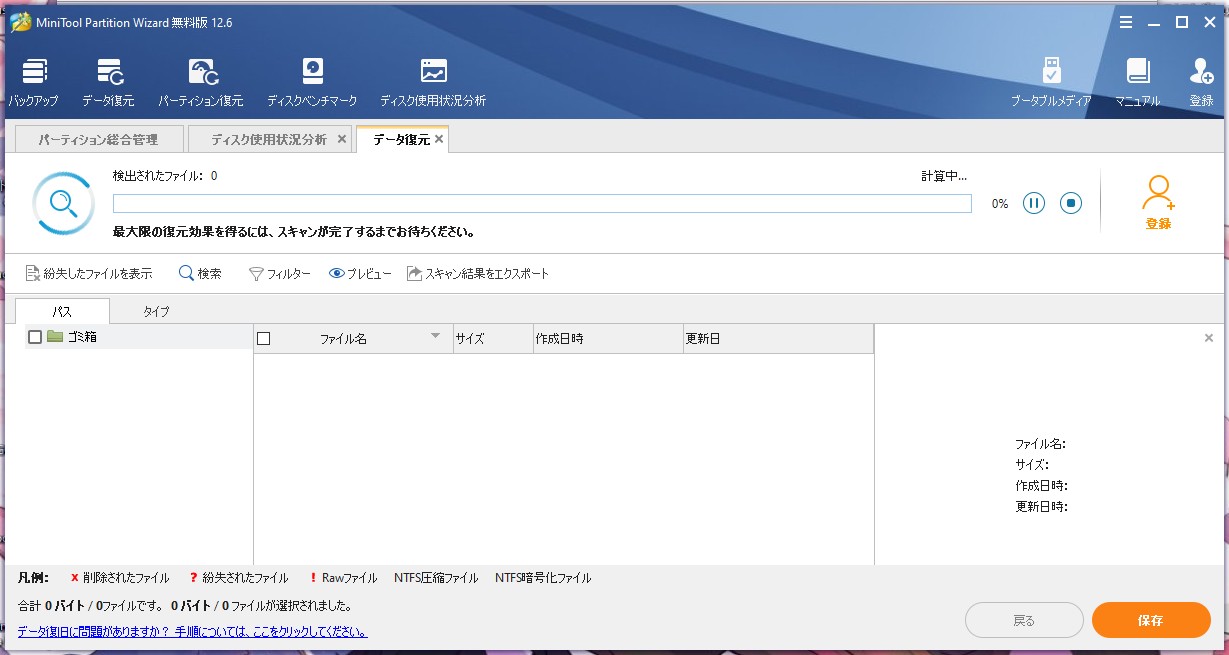
Task: Open the データ復旧 help link at bottom
Action: click(192, 632)
